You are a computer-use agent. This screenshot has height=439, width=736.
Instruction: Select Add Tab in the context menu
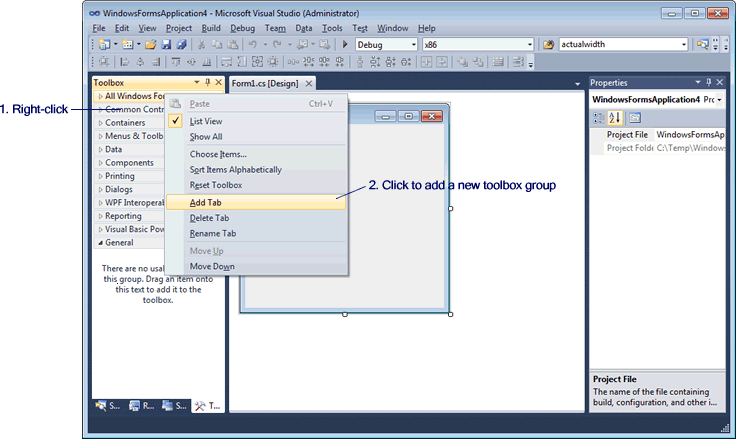(x=206, y=202)
